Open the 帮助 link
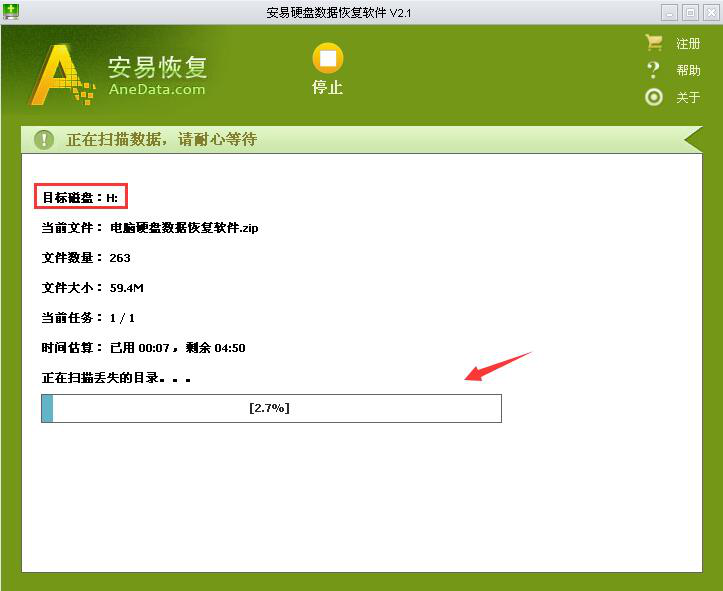This screenshot has height=591, width=723. [688, 71]
